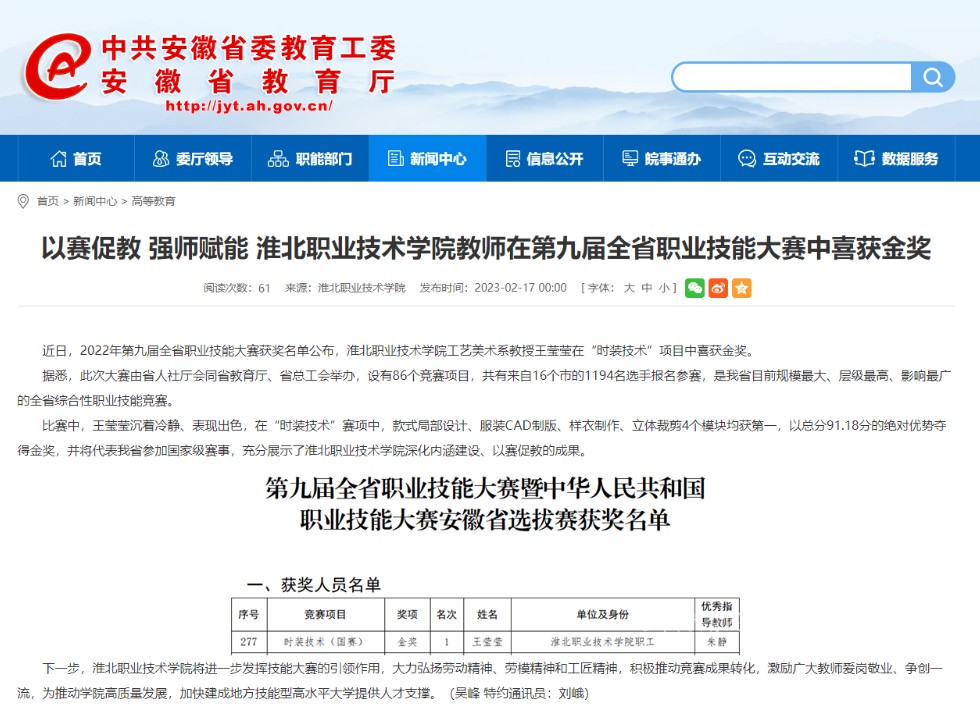Go to 首页 in the navigation bar
Image resolution: width=980 pixels, height=722 pixels.
pos(76,159)
